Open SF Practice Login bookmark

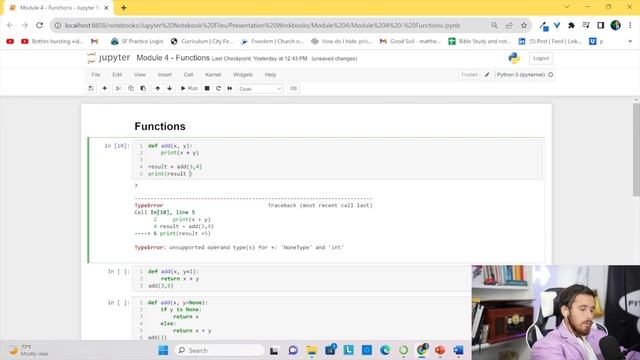pos(137,41)
